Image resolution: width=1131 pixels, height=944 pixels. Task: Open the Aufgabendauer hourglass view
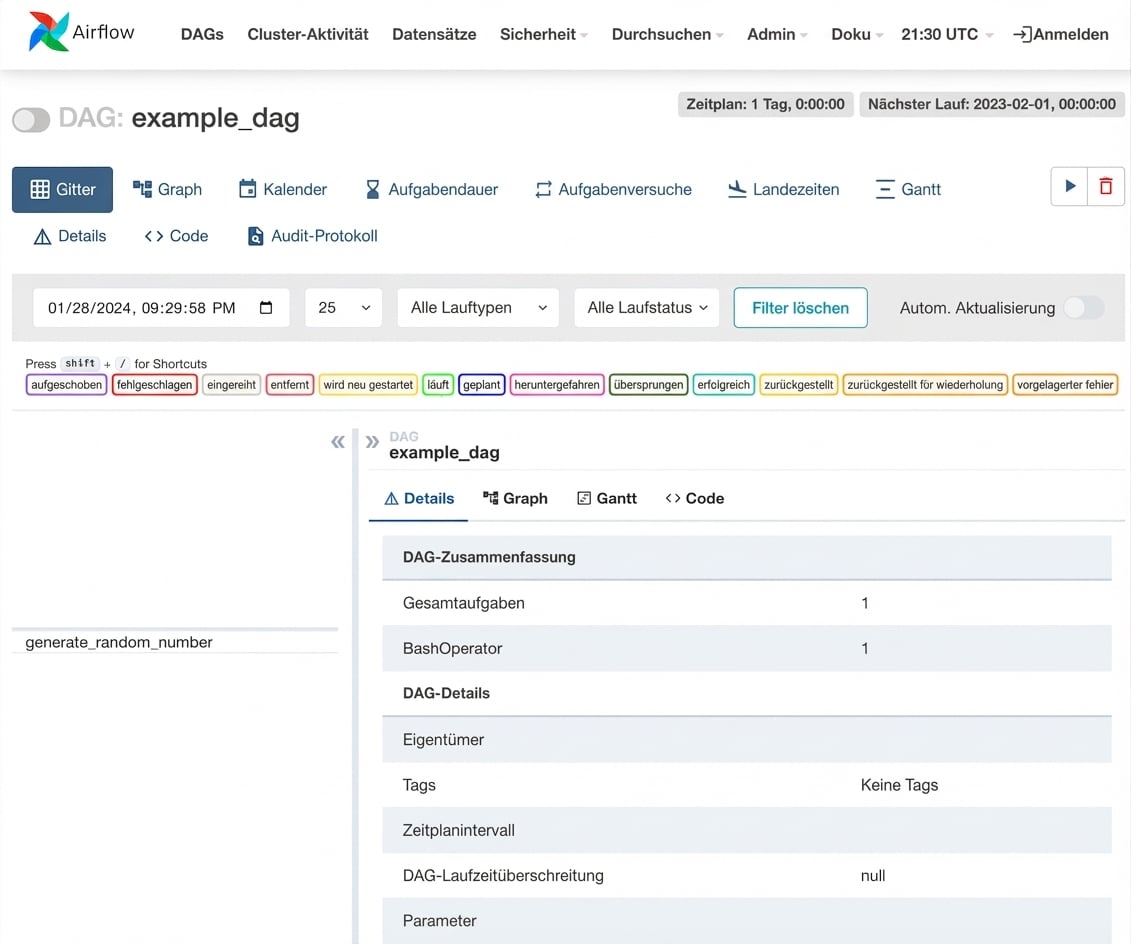[431, 190]
